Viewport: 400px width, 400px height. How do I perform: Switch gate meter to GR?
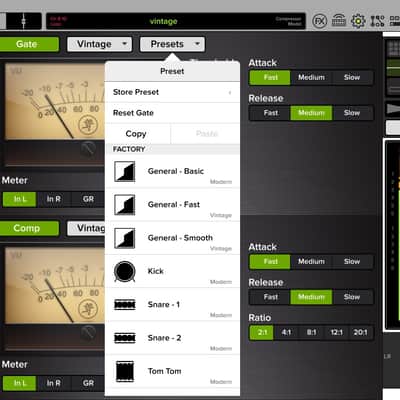tap(88, 199)
